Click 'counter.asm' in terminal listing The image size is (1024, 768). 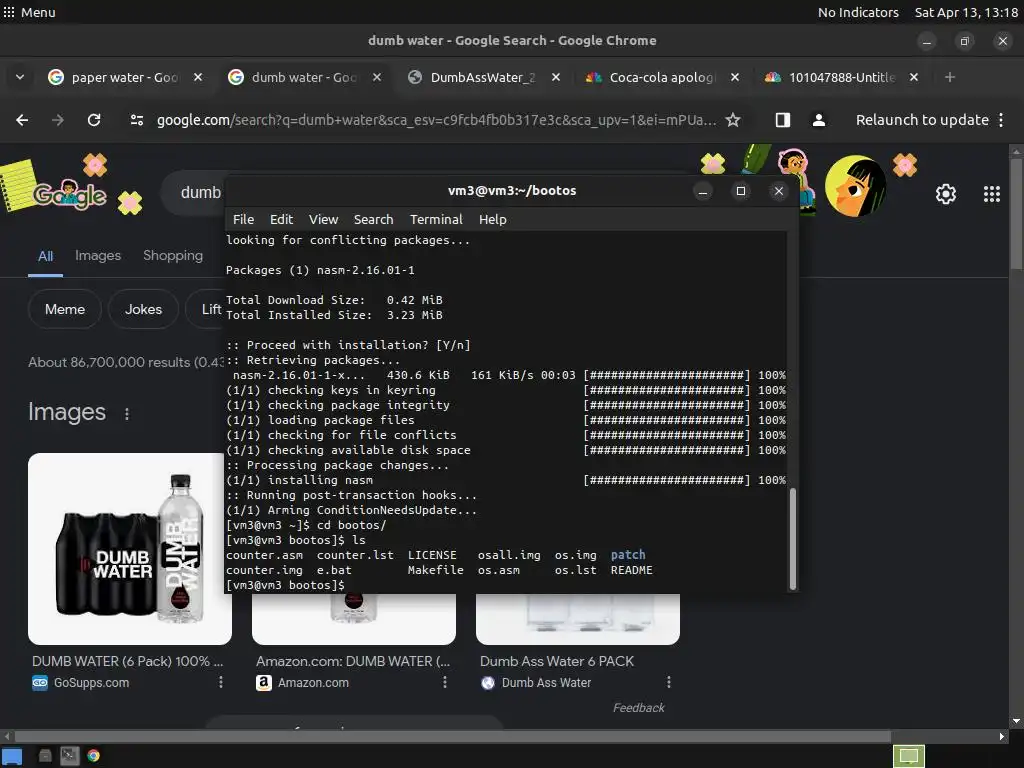pyautogui.click(x=264, y=555)
